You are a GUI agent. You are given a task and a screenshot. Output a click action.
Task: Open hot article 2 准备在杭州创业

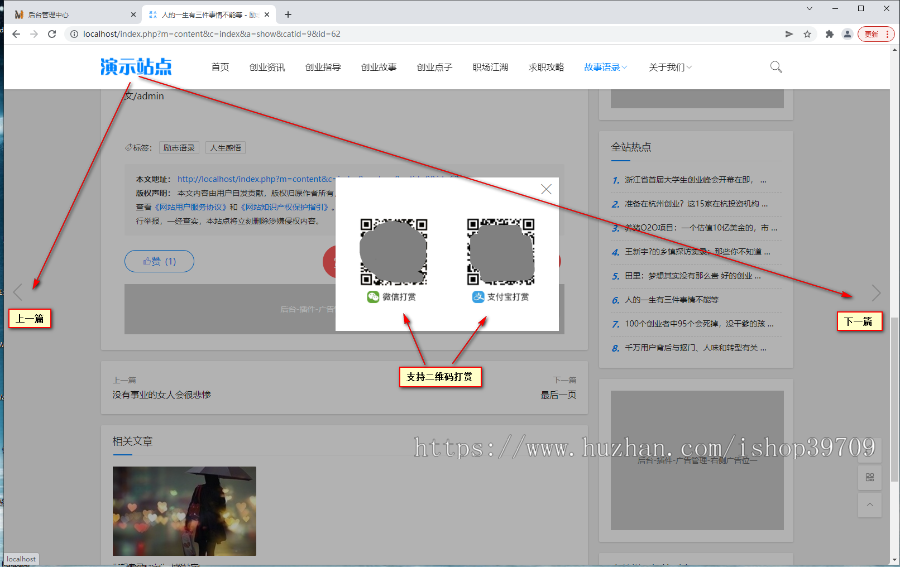click(696, 204)
